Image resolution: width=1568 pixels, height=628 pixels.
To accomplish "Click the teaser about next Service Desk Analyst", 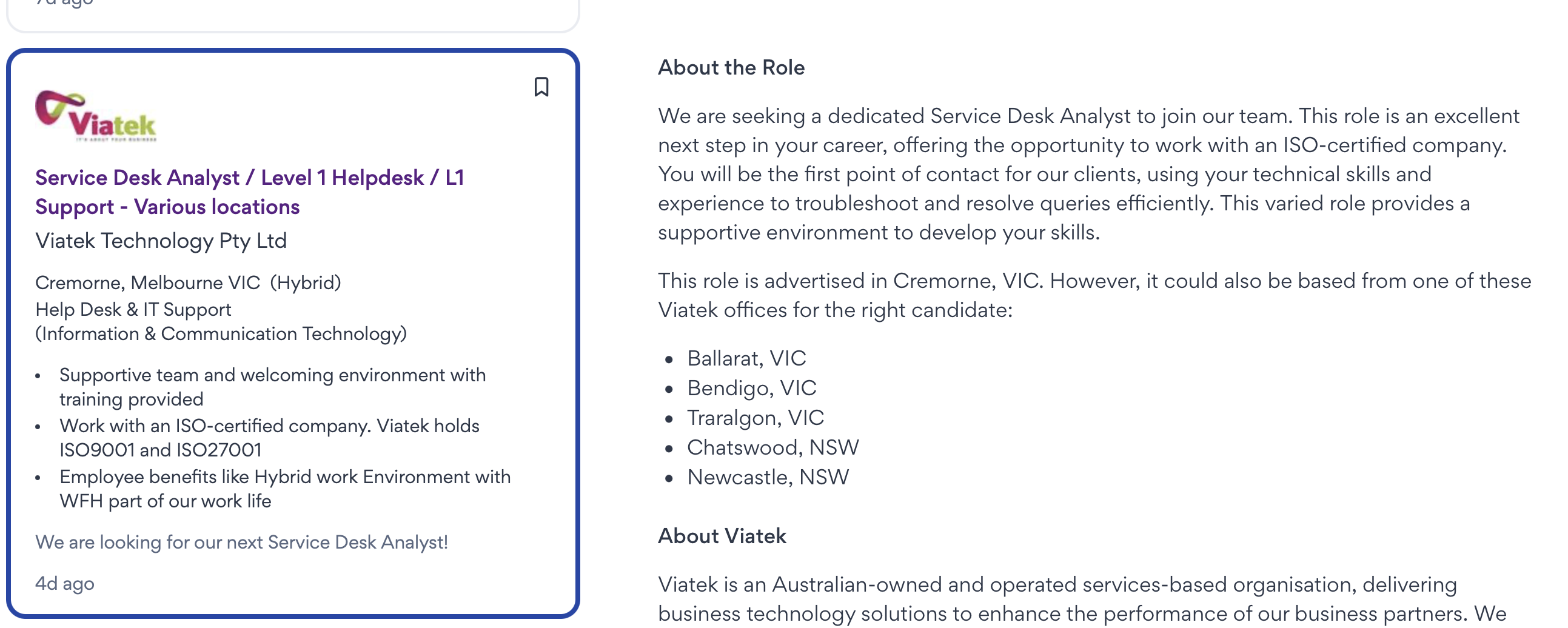I will (241, 541).
